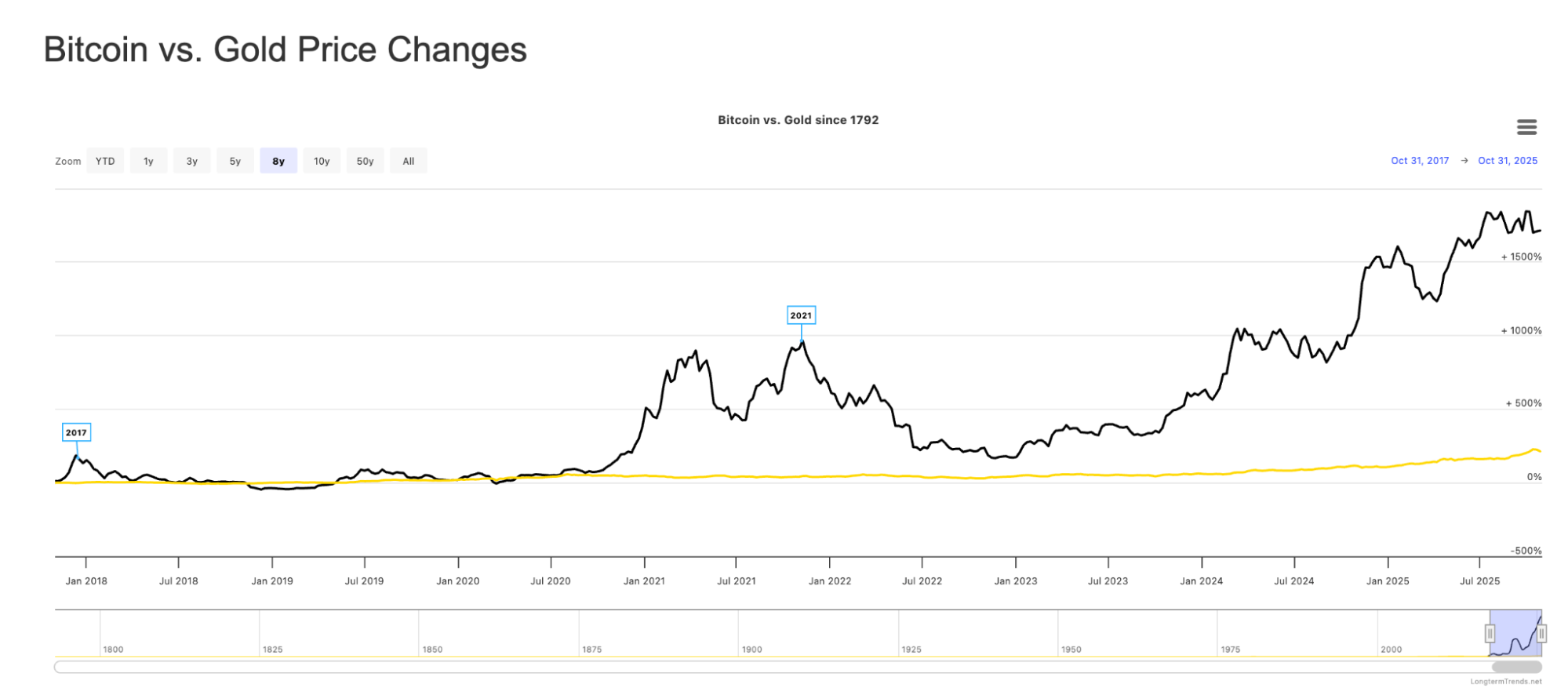Show all historical data since 1792

click(408, 160)
